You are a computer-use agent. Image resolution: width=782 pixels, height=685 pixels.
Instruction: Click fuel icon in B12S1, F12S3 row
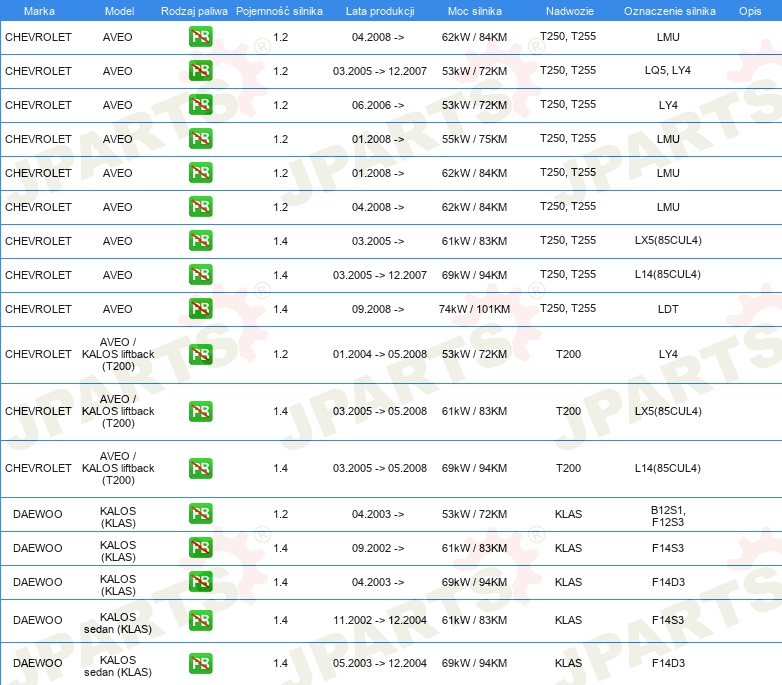(200, 514)
